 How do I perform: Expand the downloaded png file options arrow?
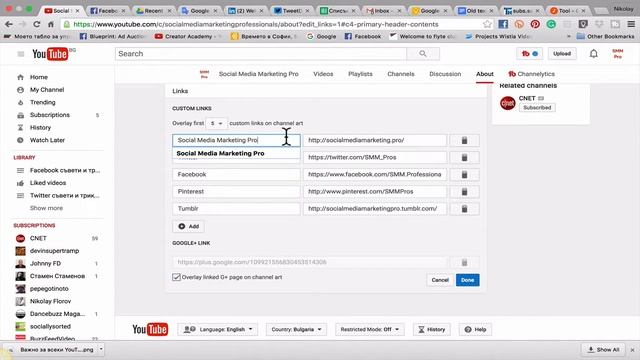[101, 349]
